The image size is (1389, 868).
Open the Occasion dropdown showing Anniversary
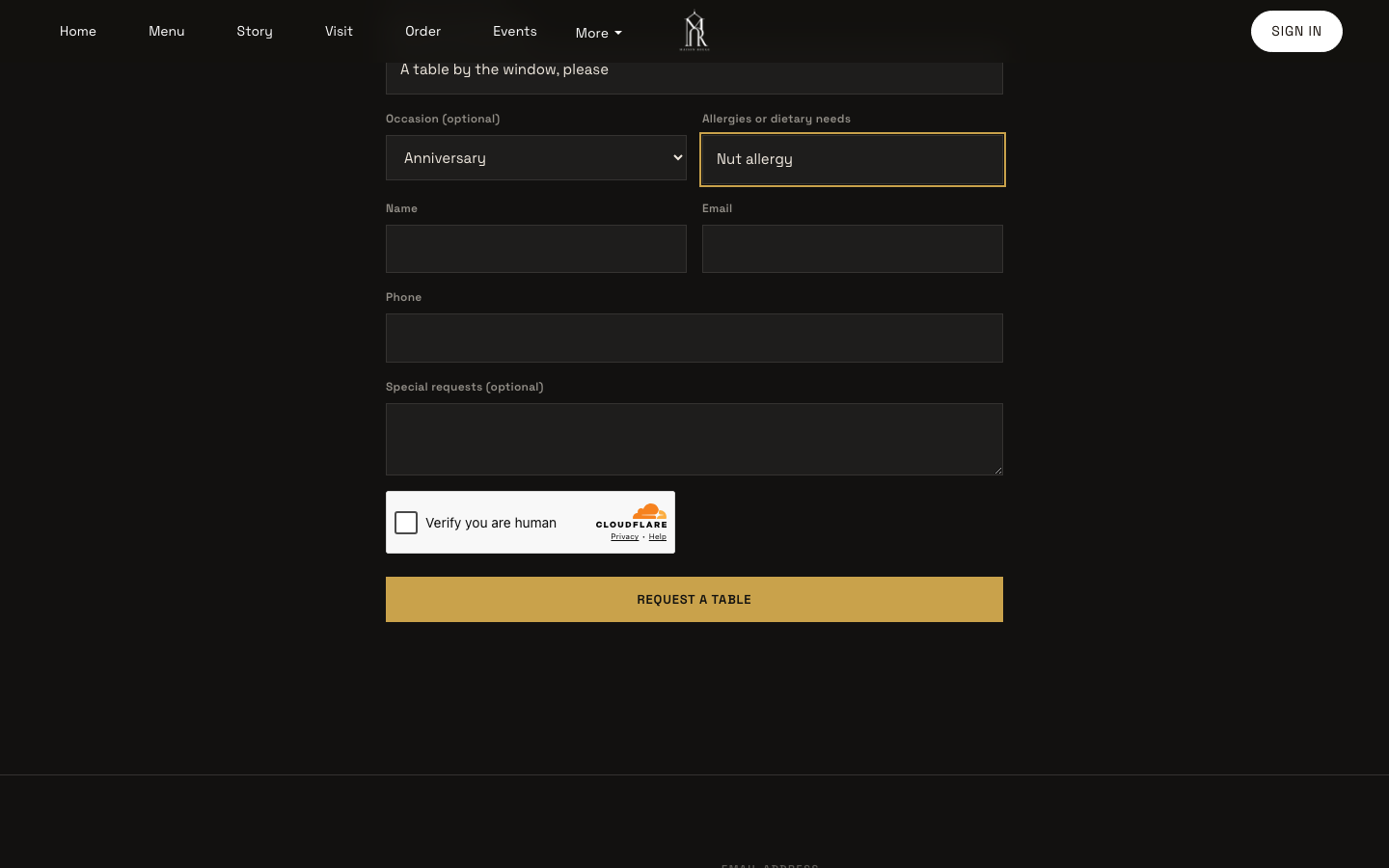coord(536,158)
